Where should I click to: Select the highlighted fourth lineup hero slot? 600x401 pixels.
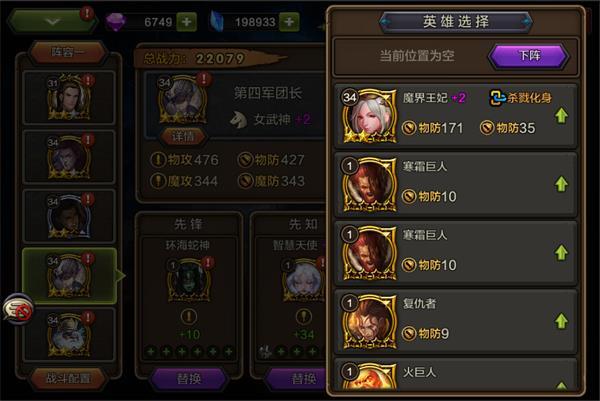tap(69, 276)
